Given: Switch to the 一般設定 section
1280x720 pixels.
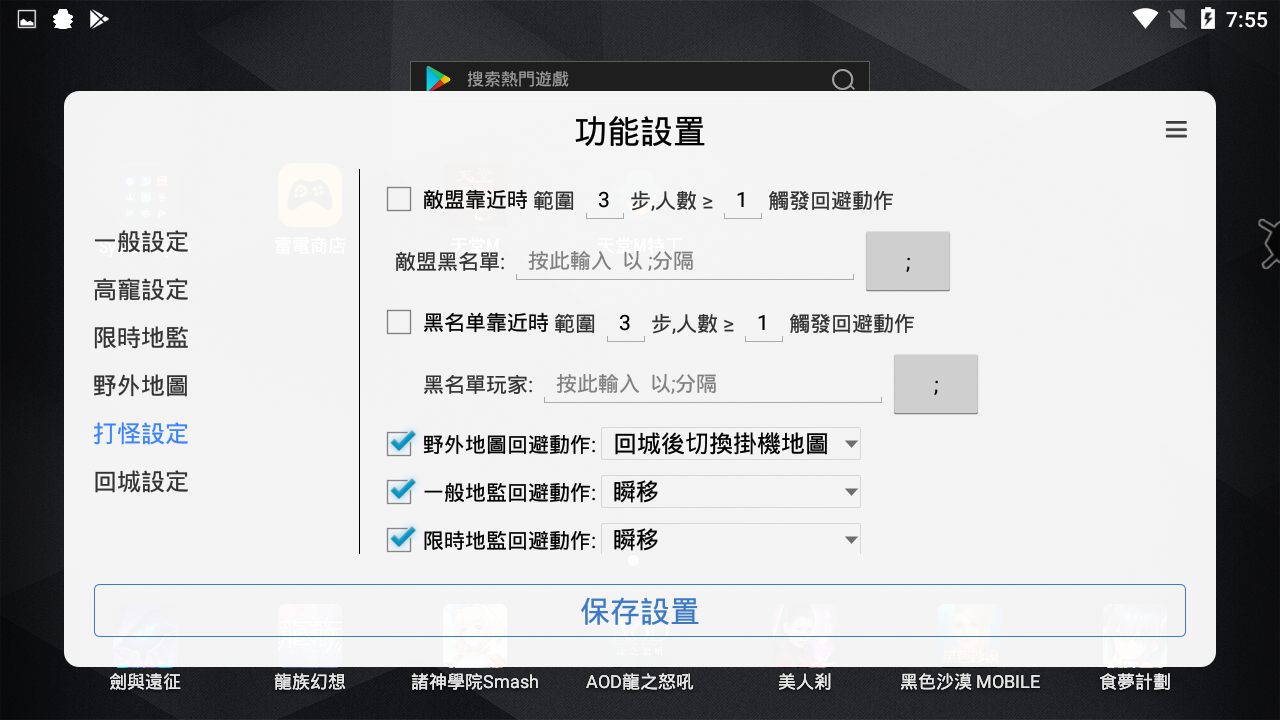Looking at the screenshot, I should [x=140, y=242].
